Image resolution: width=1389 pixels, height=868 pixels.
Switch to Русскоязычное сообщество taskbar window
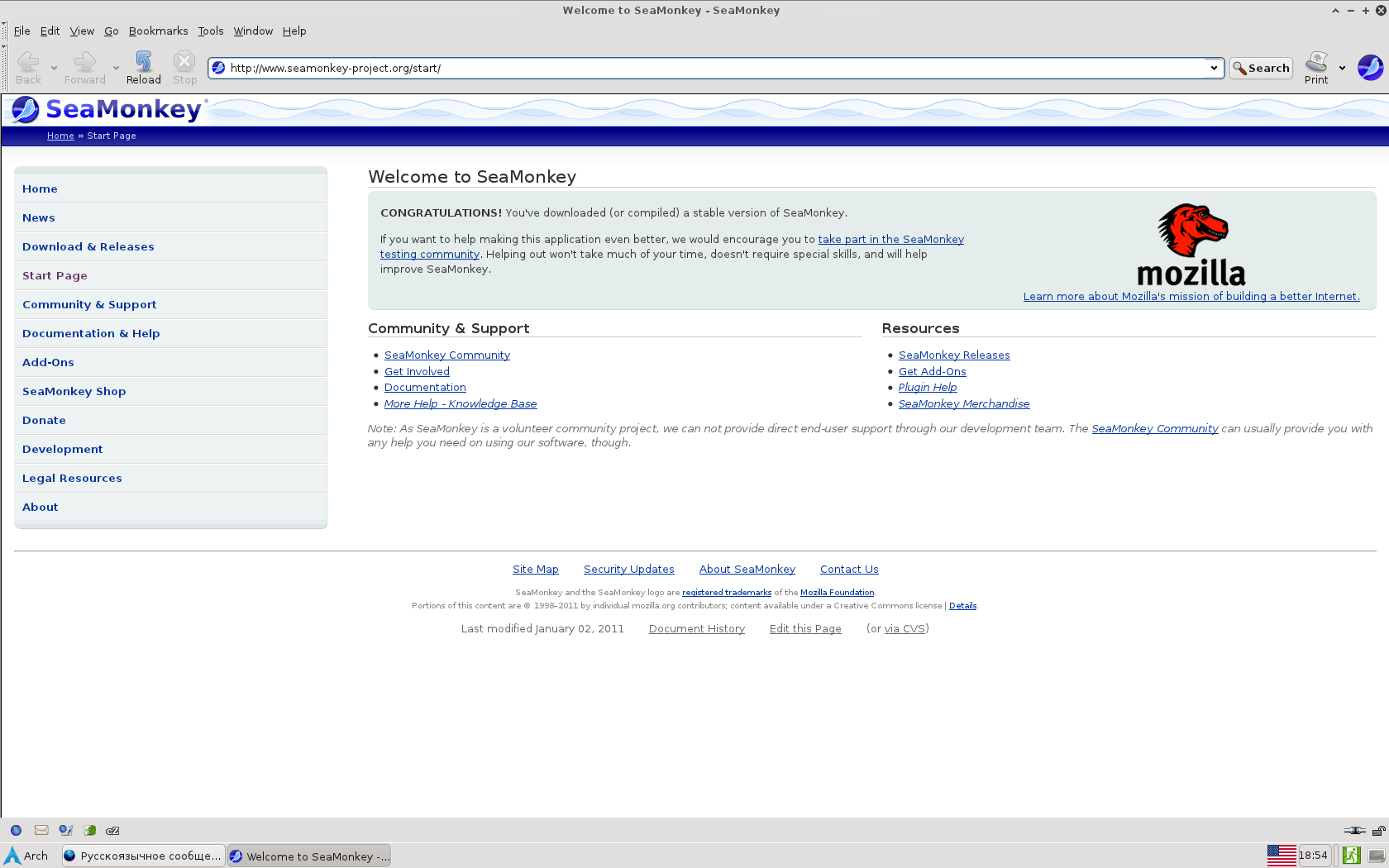click(143, 856)
